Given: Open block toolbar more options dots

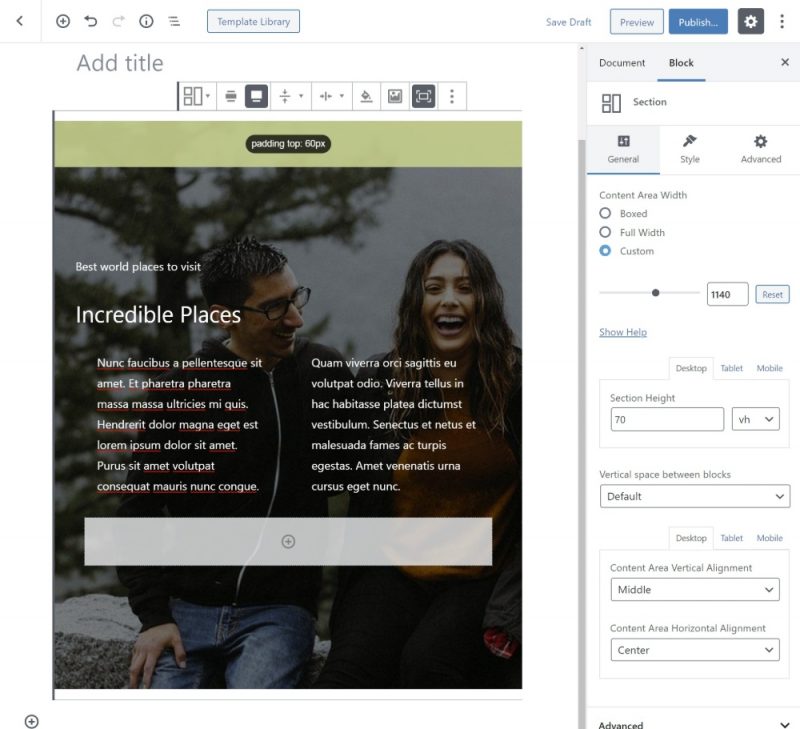Looking at the screenshot, I should tap(452, 96).
